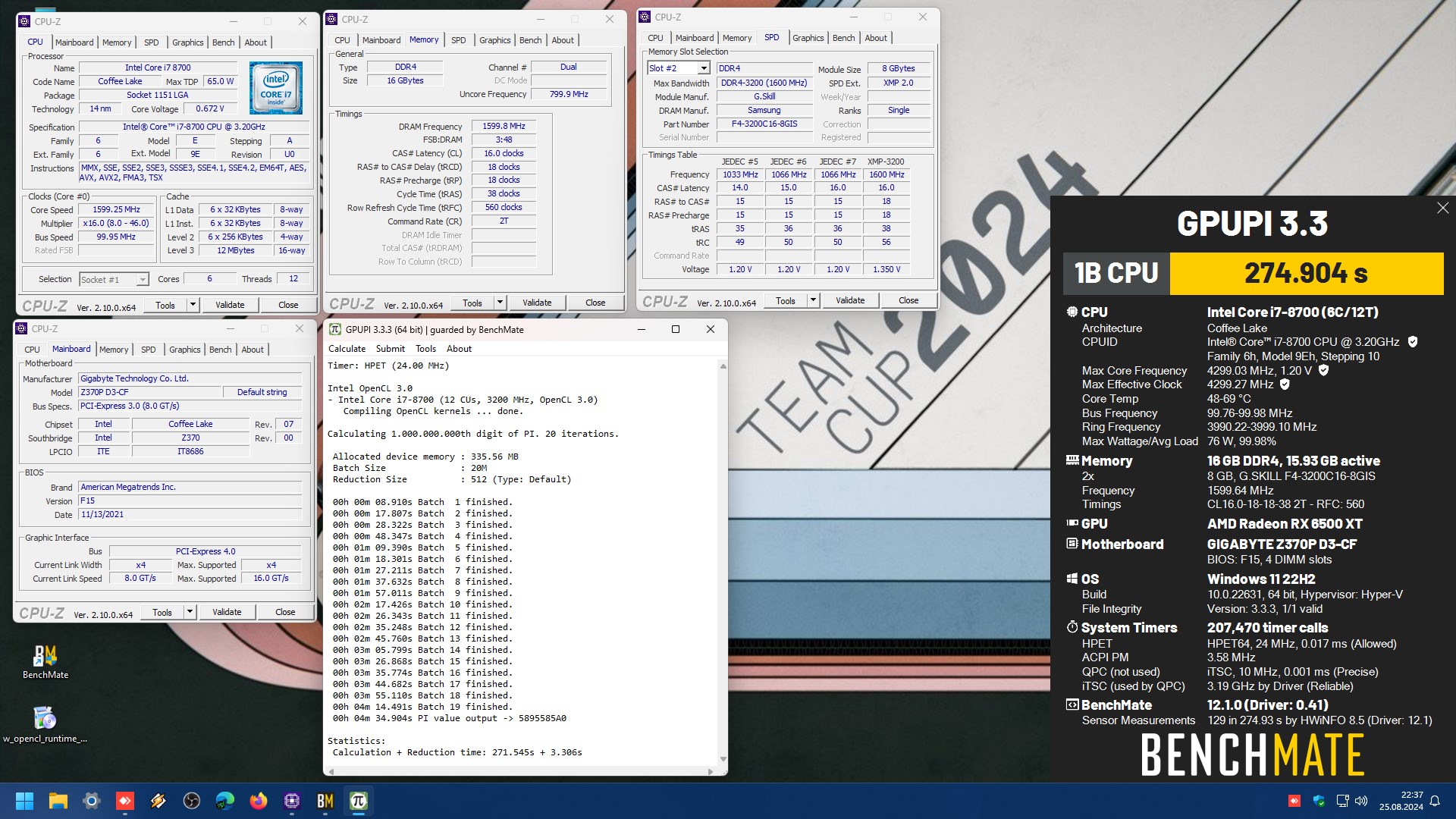Select About tab in the SPD-tab window
This screenshot has width=1456, height=819.
click(875, 38)
